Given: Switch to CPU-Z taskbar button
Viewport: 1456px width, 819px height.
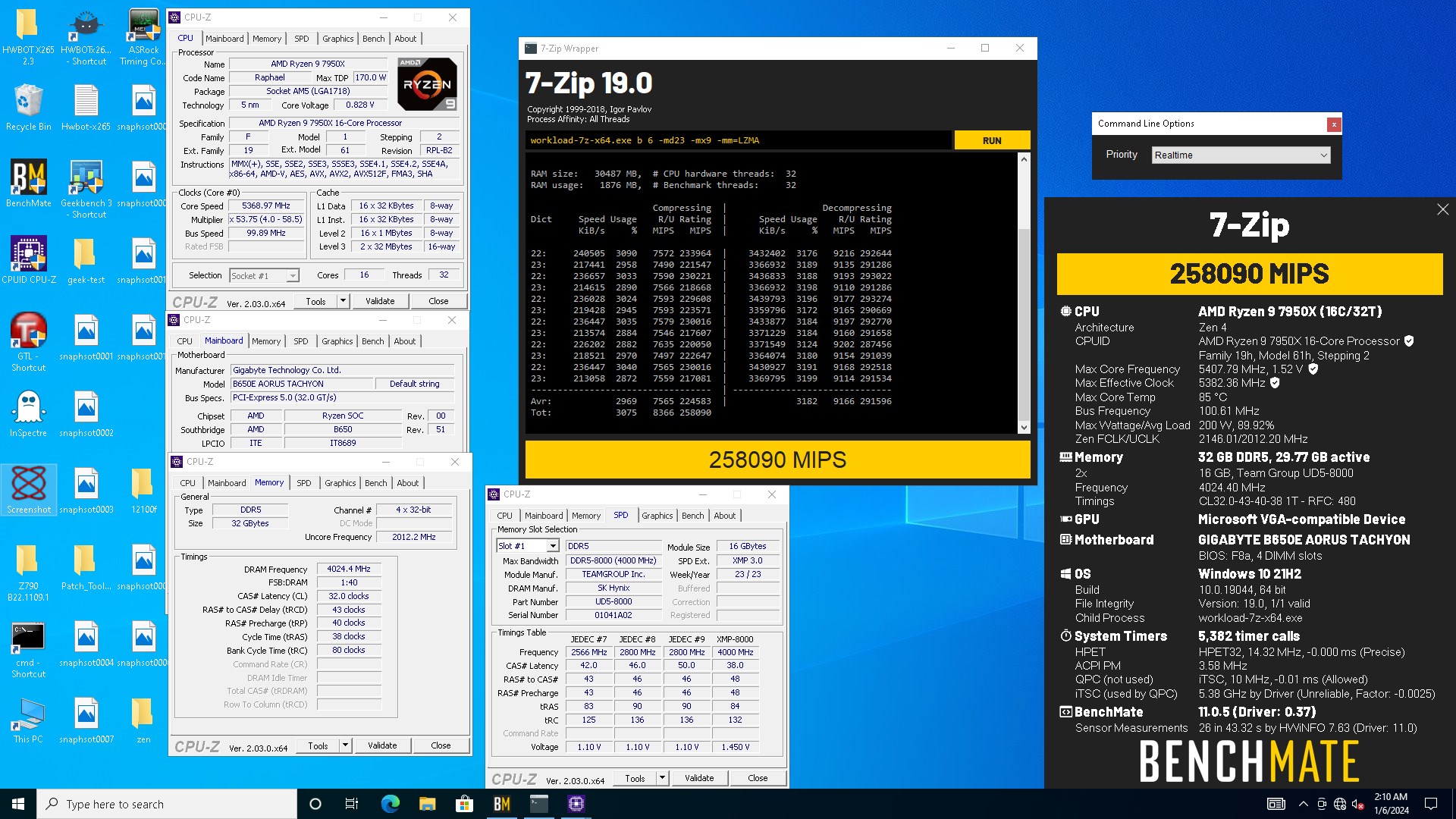Looking at the screenshot, I should 576,804.
